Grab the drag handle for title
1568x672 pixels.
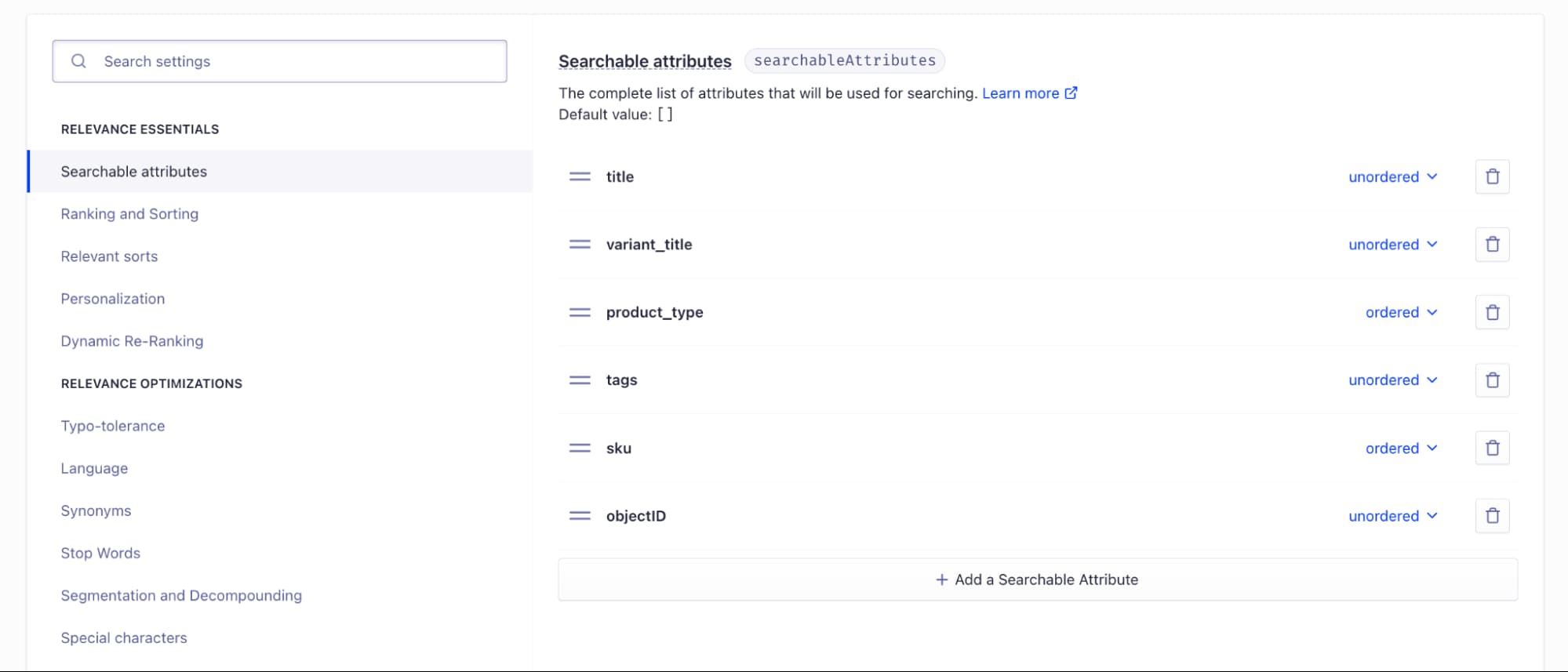pyautogui.click(x=580, y=176)
